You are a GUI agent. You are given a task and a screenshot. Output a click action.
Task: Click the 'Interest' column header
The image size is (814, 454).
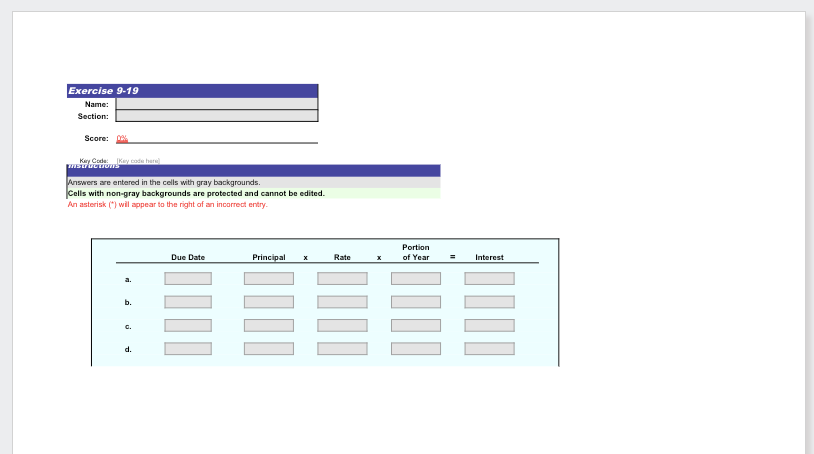click(x=490, y=257)
